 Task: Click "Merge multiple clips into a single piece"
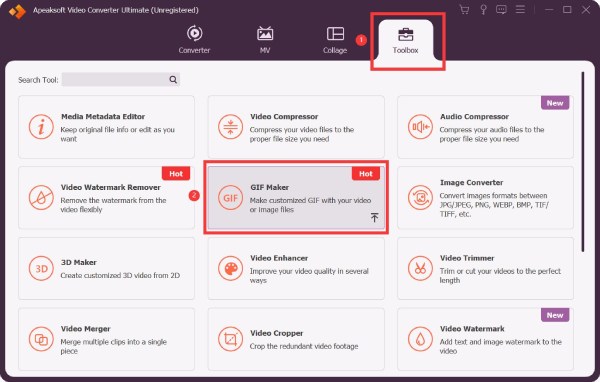114,346
